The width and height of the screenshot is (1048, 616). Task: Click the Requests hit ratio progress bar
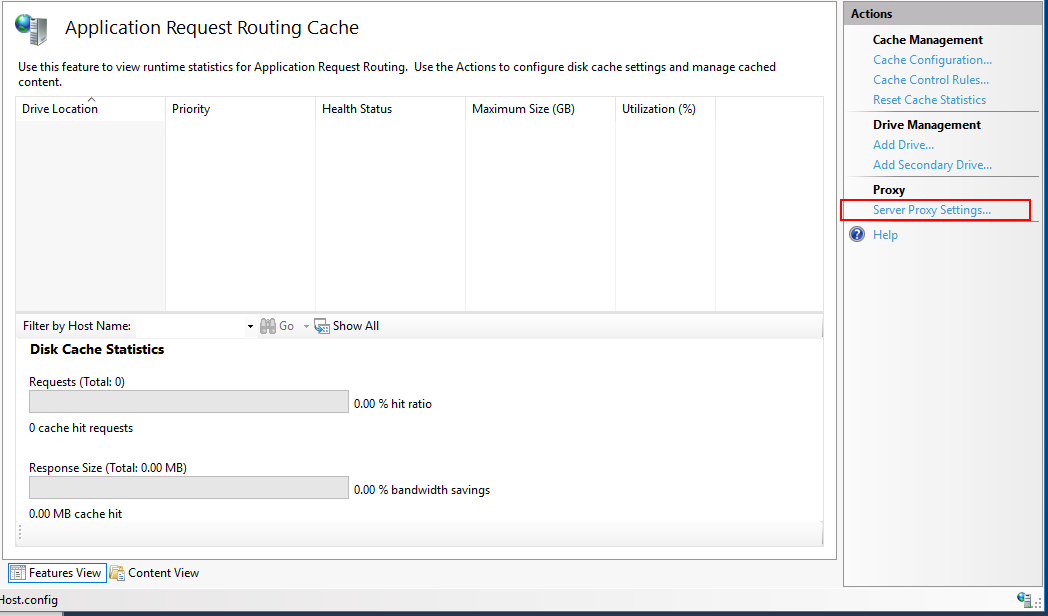(x=188, y=402)
